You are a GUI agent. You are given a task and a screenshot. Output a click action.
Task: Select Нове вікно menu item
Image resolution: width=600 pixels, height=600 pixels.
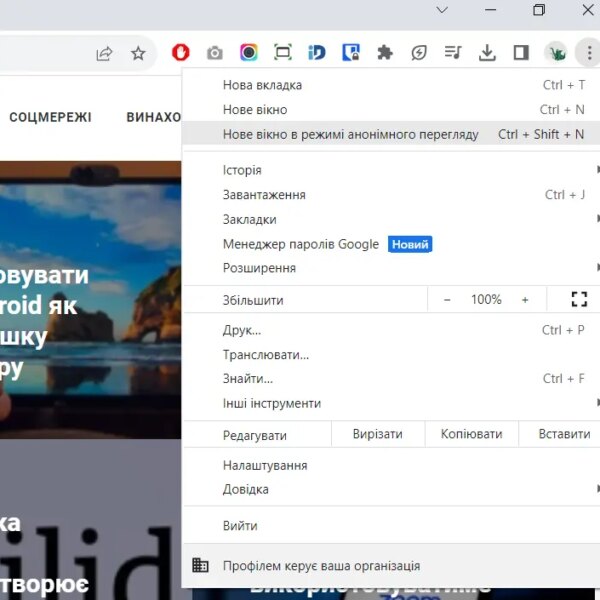pyautogui.click(x=391, y=110)
